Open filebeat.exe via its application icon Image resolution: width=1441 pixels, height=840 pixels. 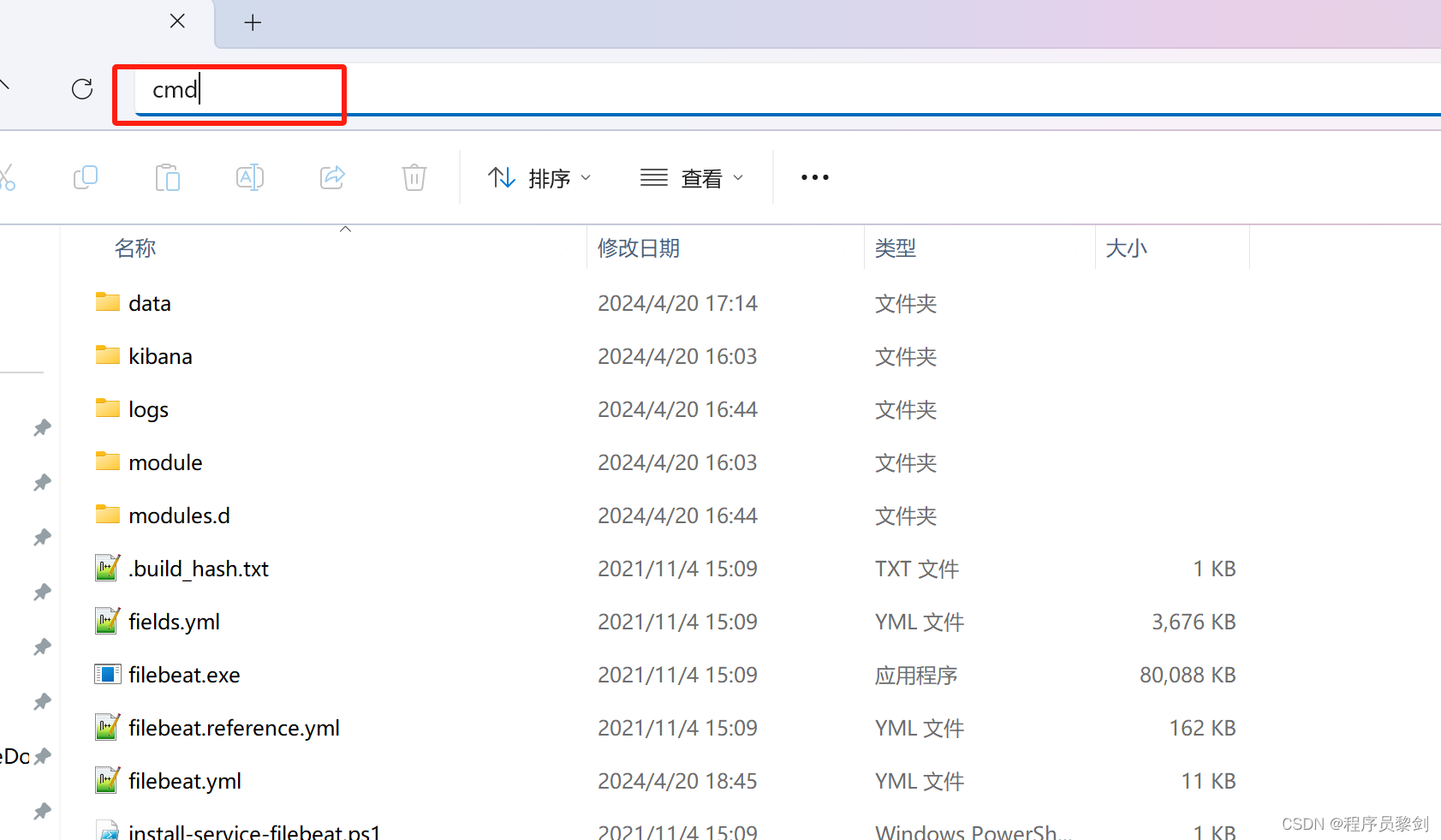coord(108,674)
